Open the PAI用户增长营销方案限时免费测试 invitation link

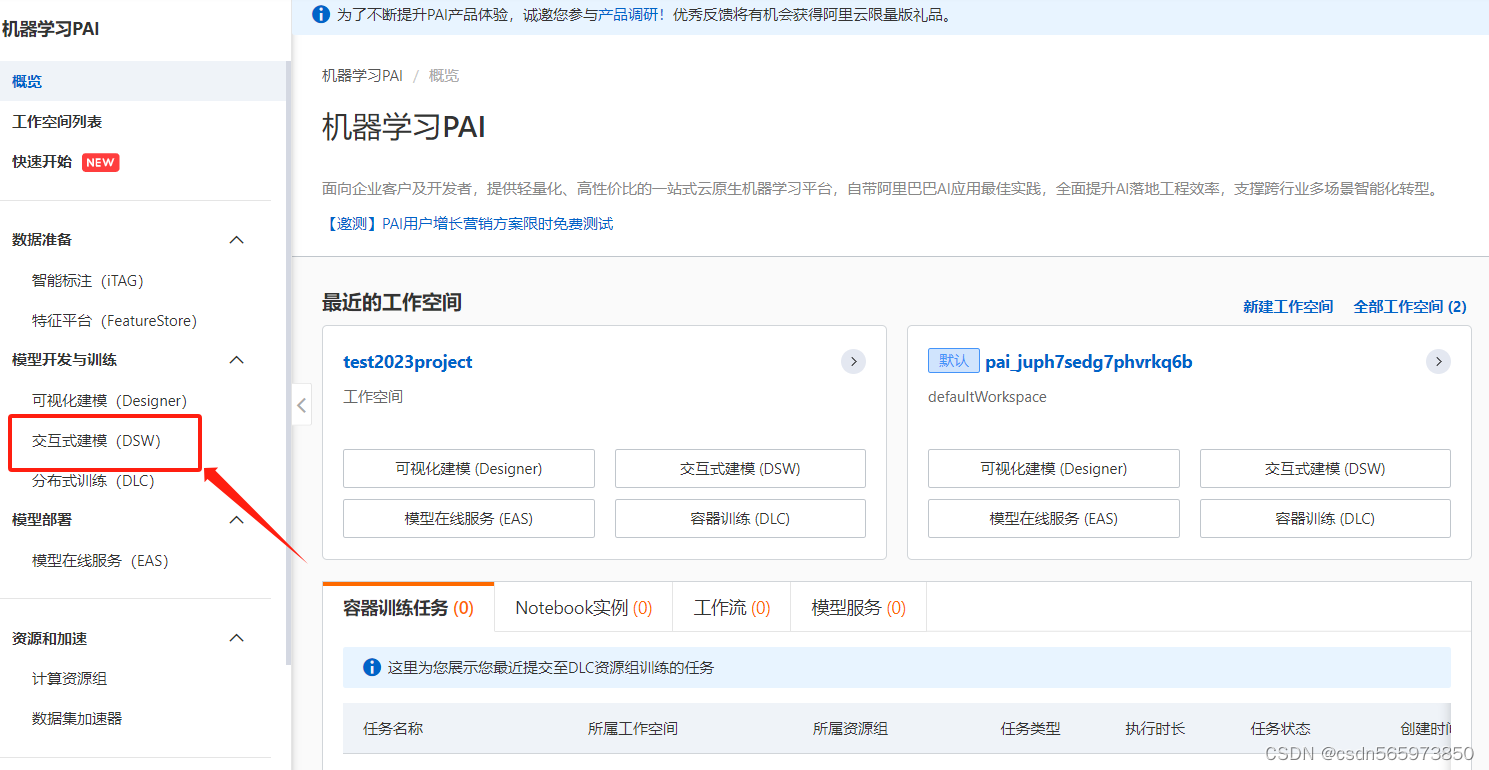point(468,224)
